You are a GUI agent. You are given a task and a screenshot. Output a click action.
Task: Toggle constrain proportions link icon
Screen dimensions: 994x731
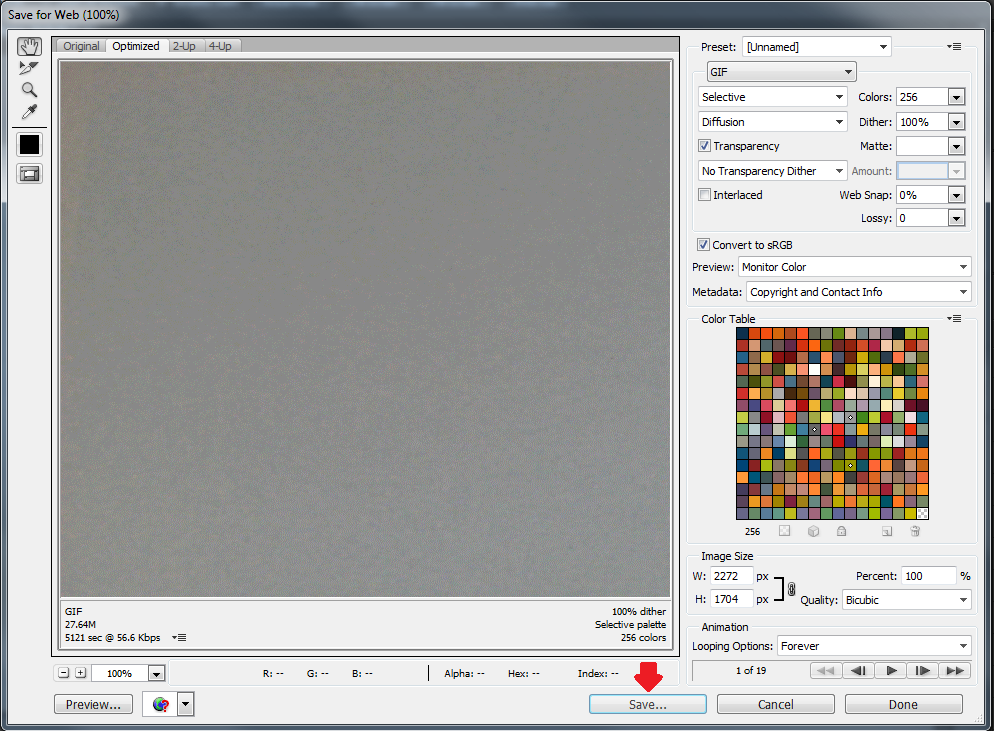click(791, 588)
